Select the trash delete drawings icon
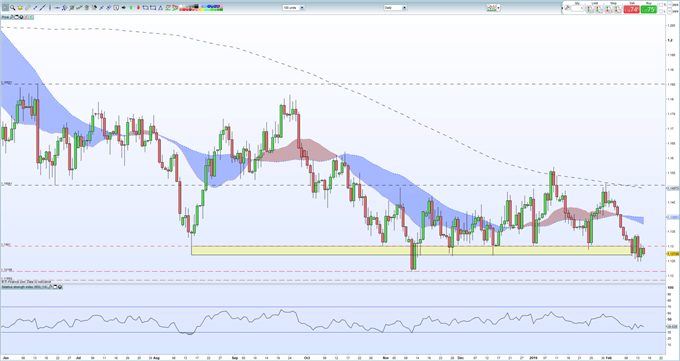 coord(87,7)
